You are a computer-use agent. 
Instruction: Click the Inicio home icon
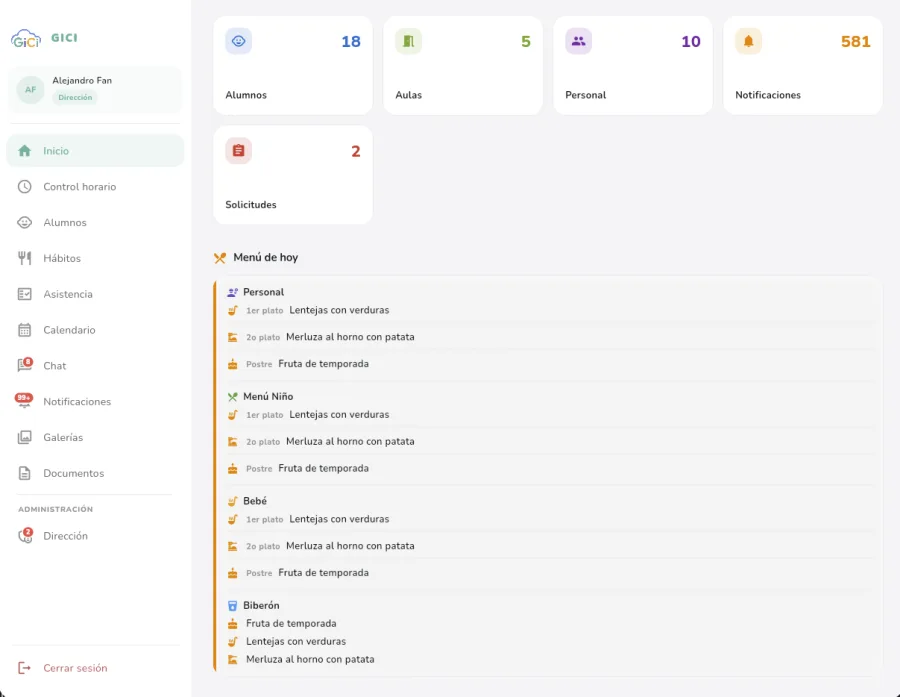[24, 151]
